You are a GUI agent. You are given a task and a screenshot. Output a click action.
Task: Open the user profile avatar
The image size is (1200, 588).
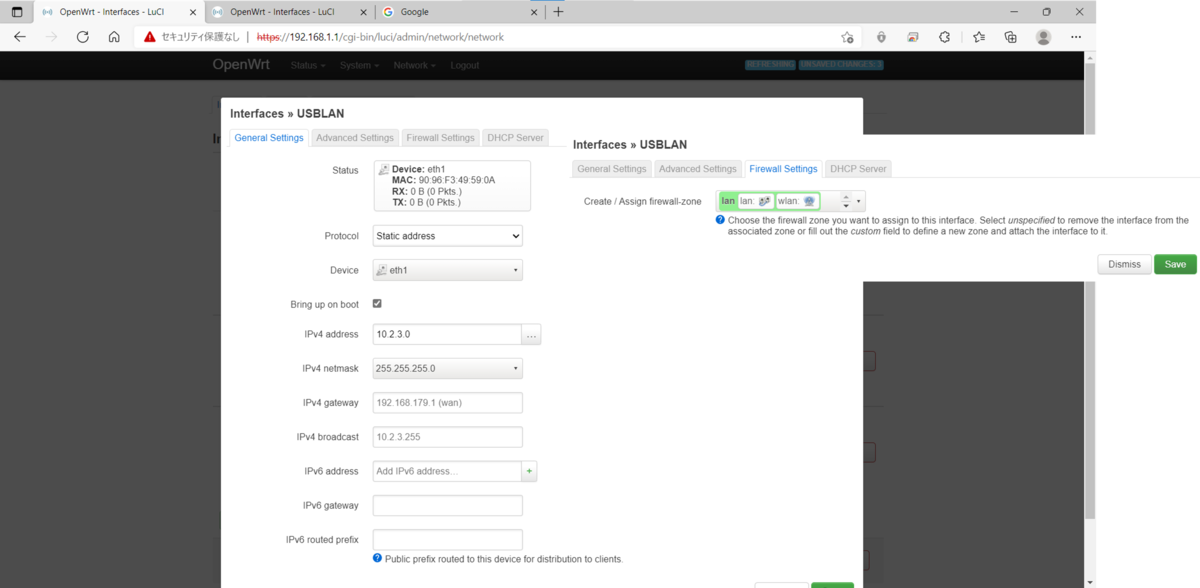pos(1044,37)
